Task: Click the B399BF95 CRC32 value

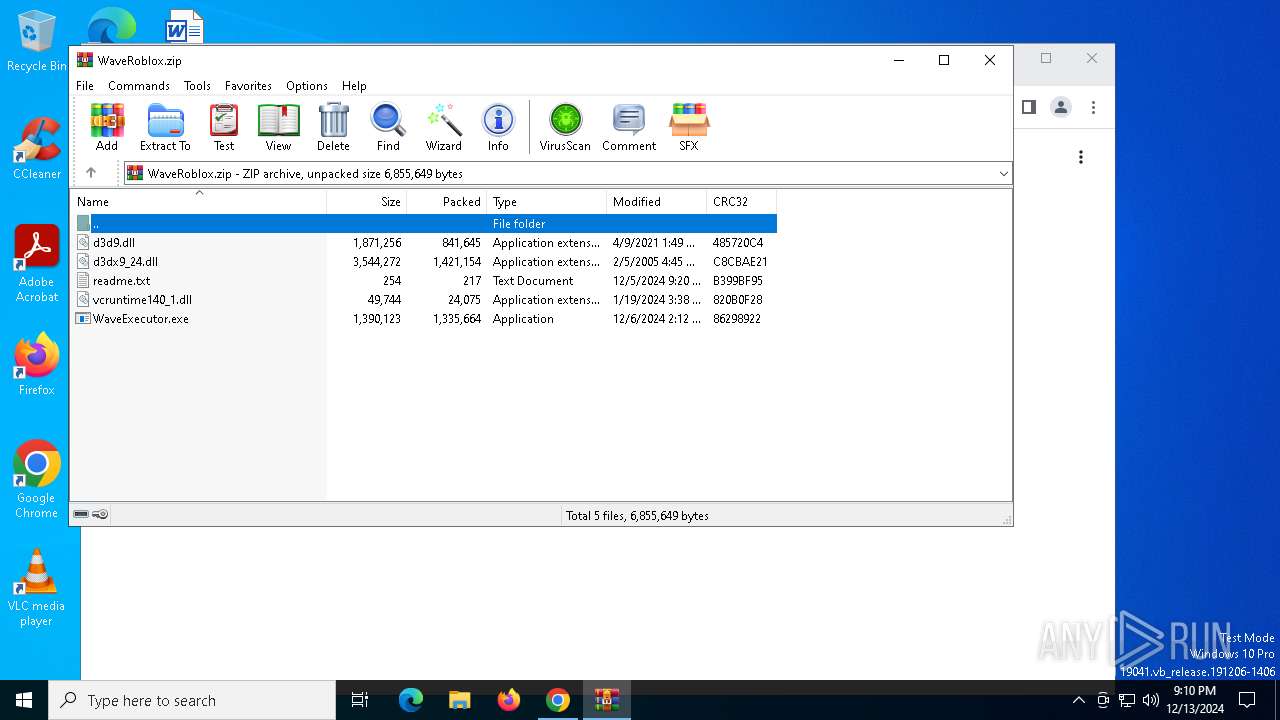Action: pyautogui.click(x=738, y=281)
